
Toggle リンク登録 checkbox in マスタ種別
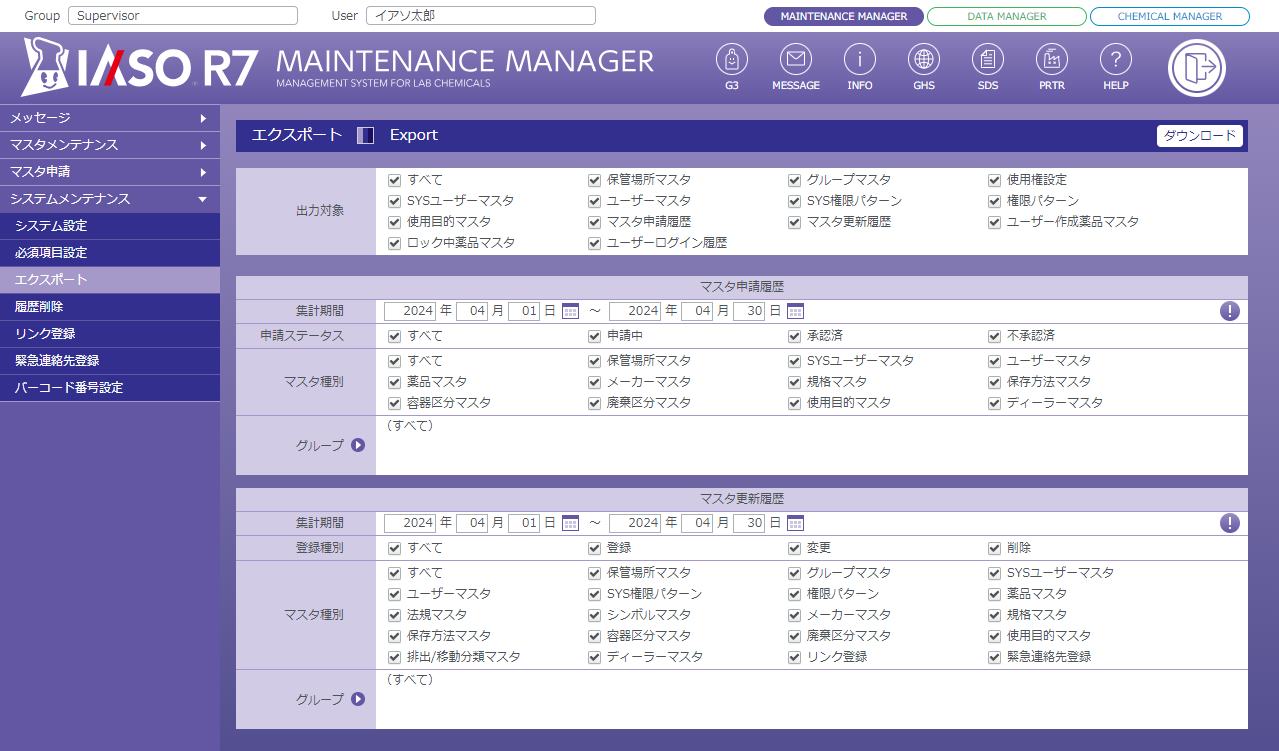pos(794,657)
